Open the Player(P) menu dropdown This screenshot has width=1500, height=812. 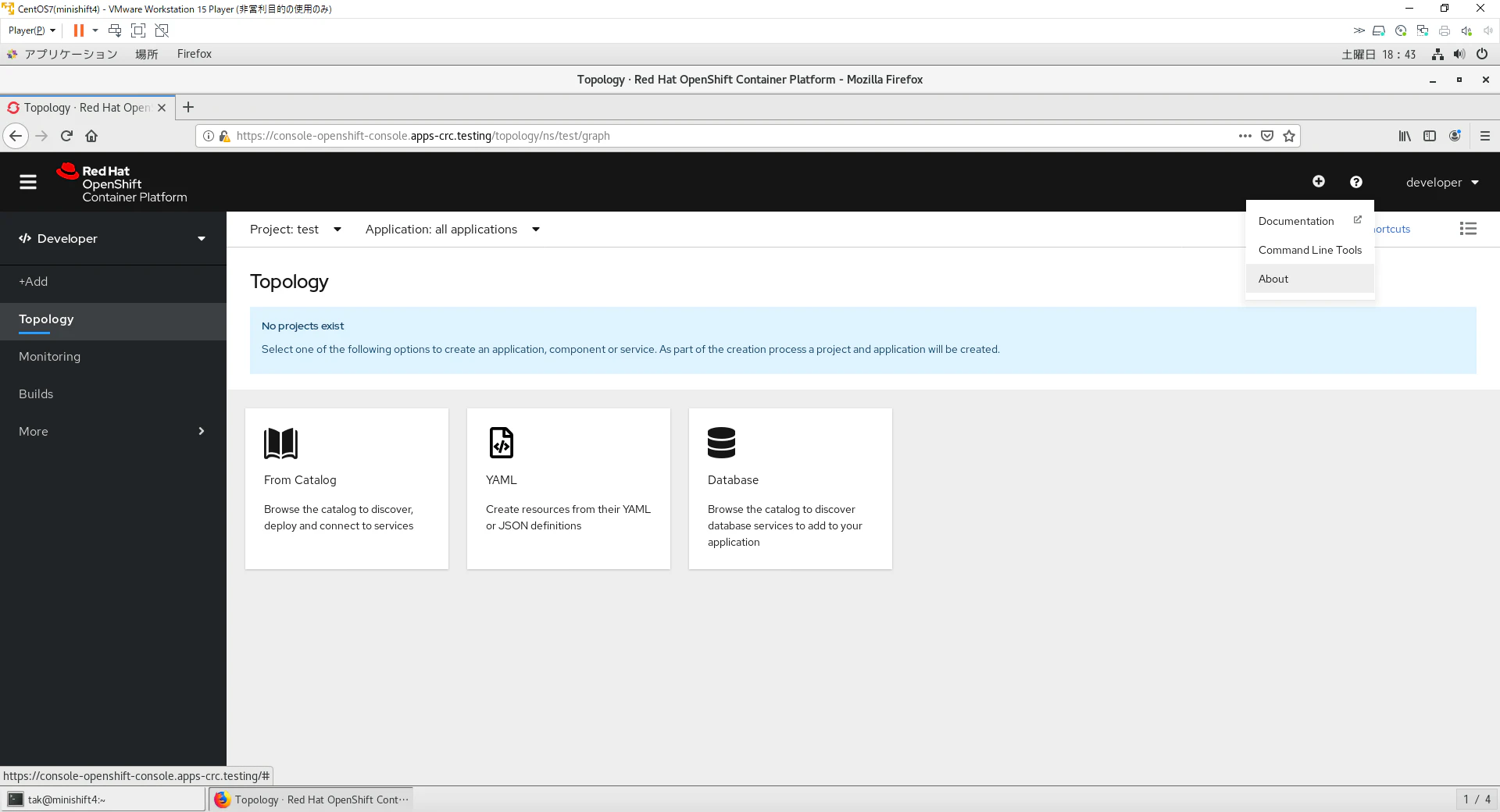click(x=32, y=30)
